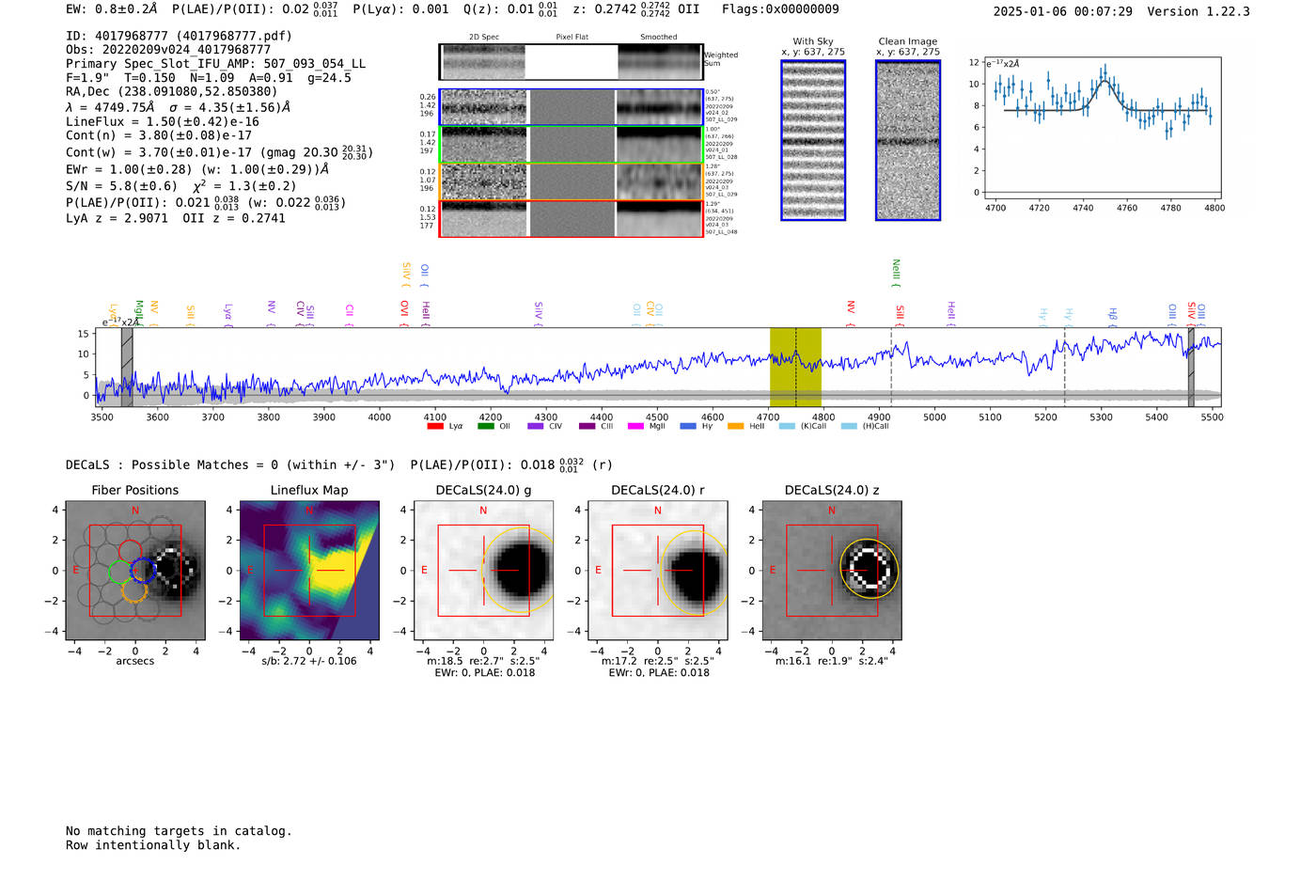Click the EWr = 1.00(±0.28) line
This screenshot has width=1316, height=896.
(197, 170)
